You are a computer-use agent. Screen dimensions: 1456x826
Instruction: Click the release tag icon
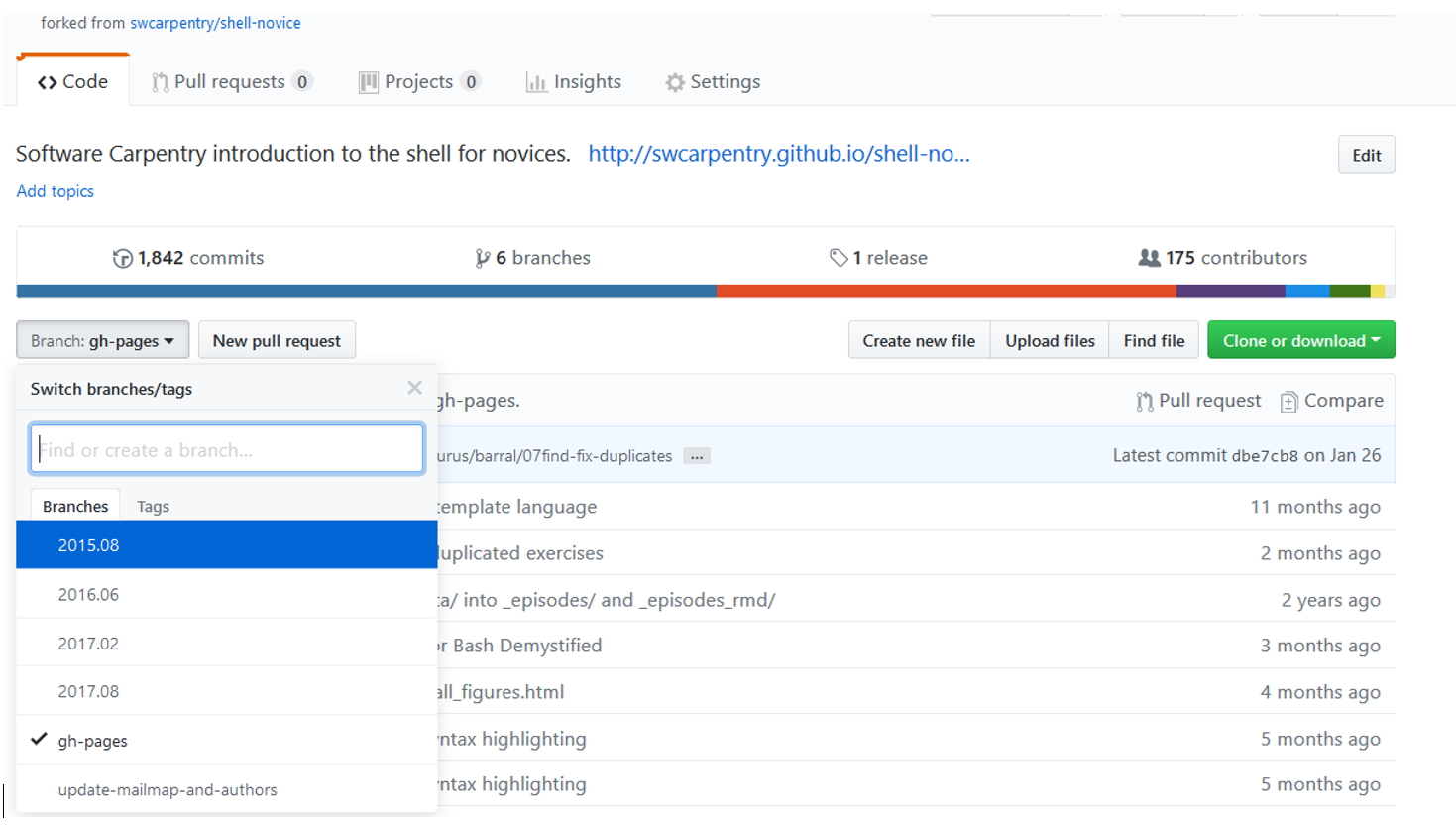[839, 258]
